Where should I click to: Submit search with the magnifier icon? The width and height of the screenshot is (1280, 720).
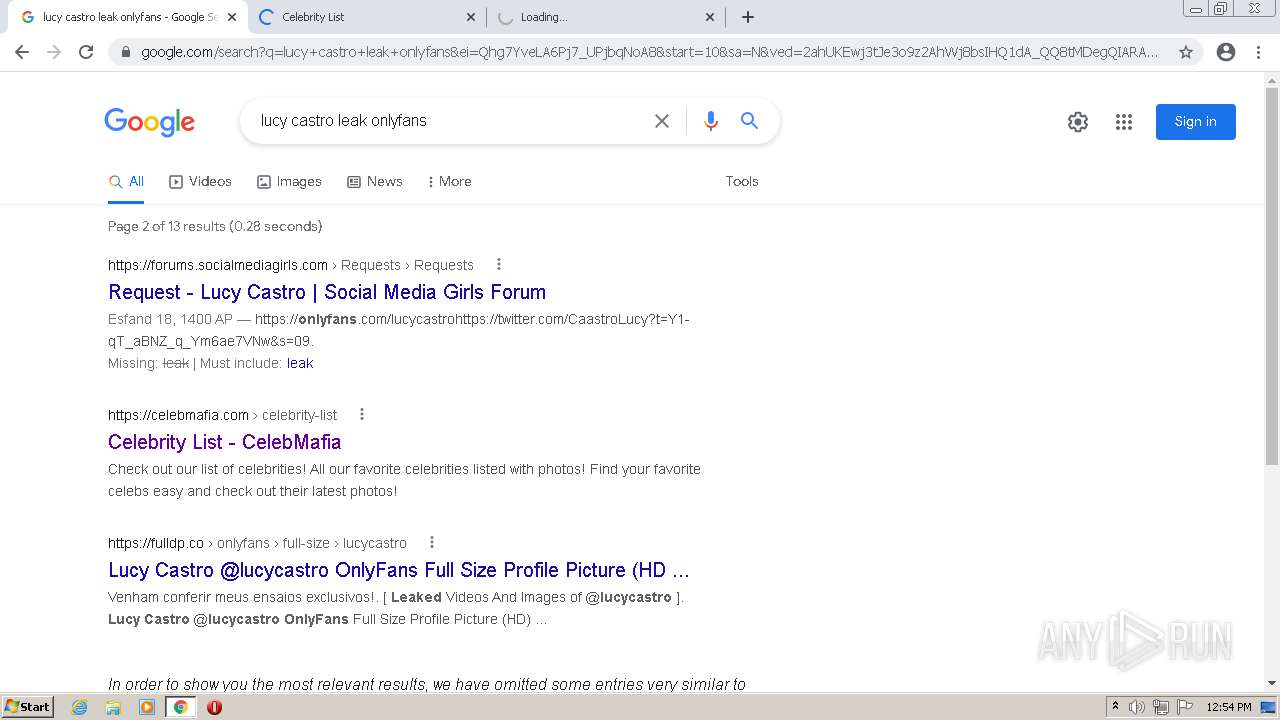point(749,121)
